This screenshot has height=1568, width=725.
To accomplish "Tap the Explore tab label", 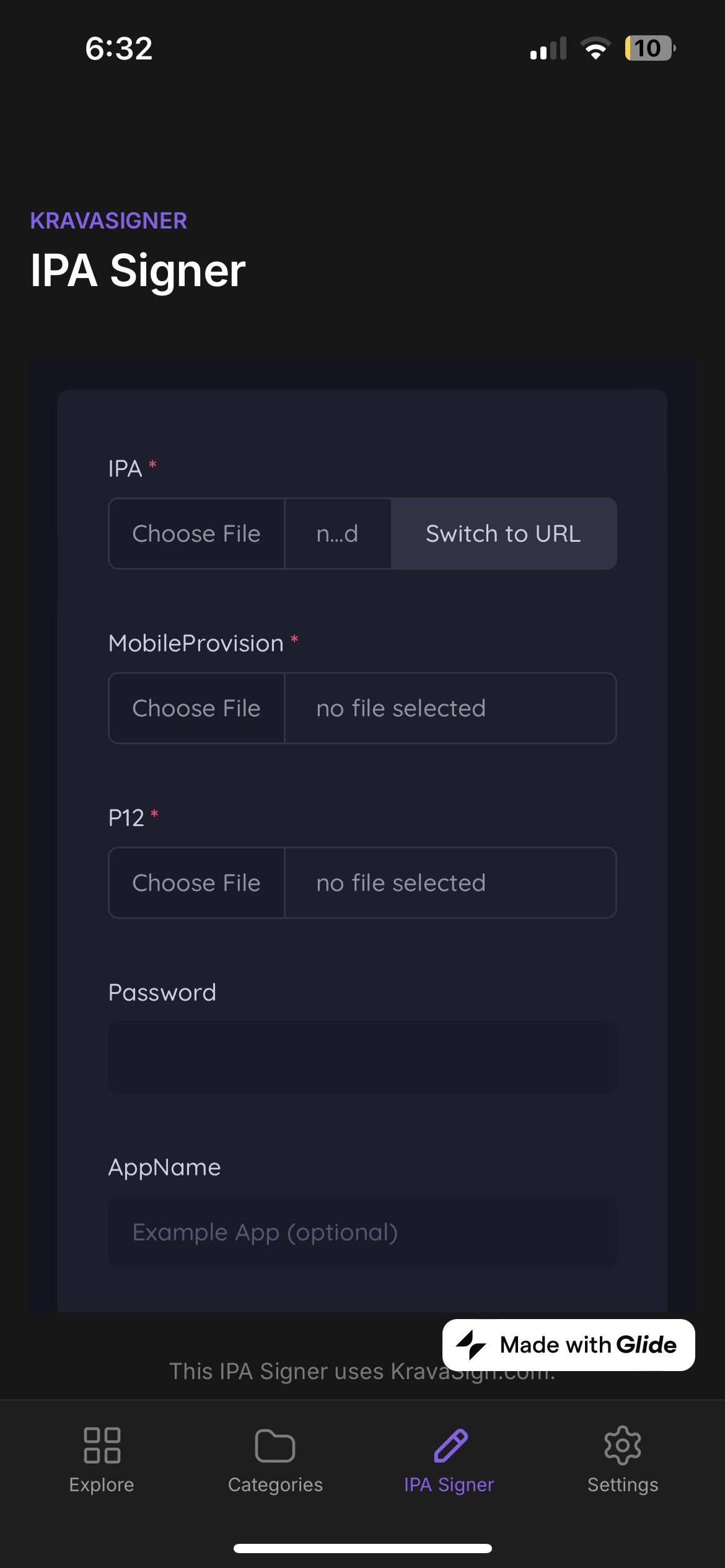I will click(x=102, y=1485).
